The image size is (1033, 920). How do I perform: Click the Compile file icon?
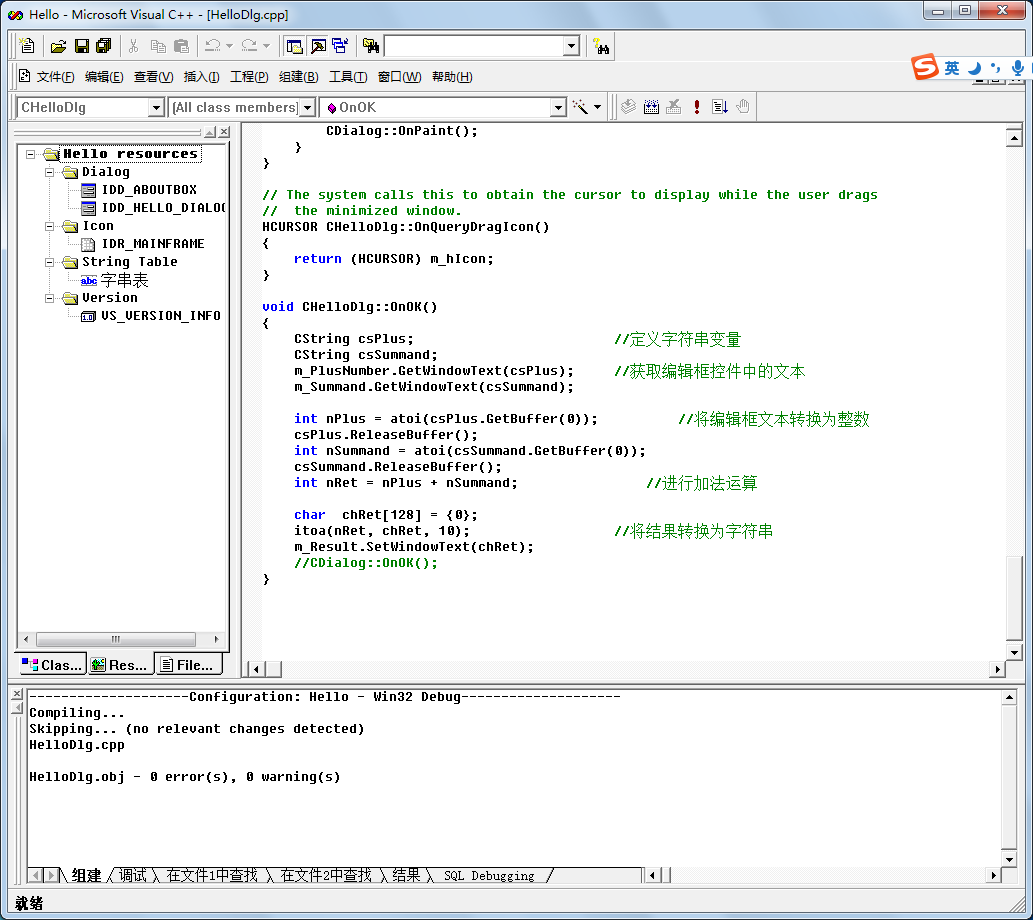[628, 107]
